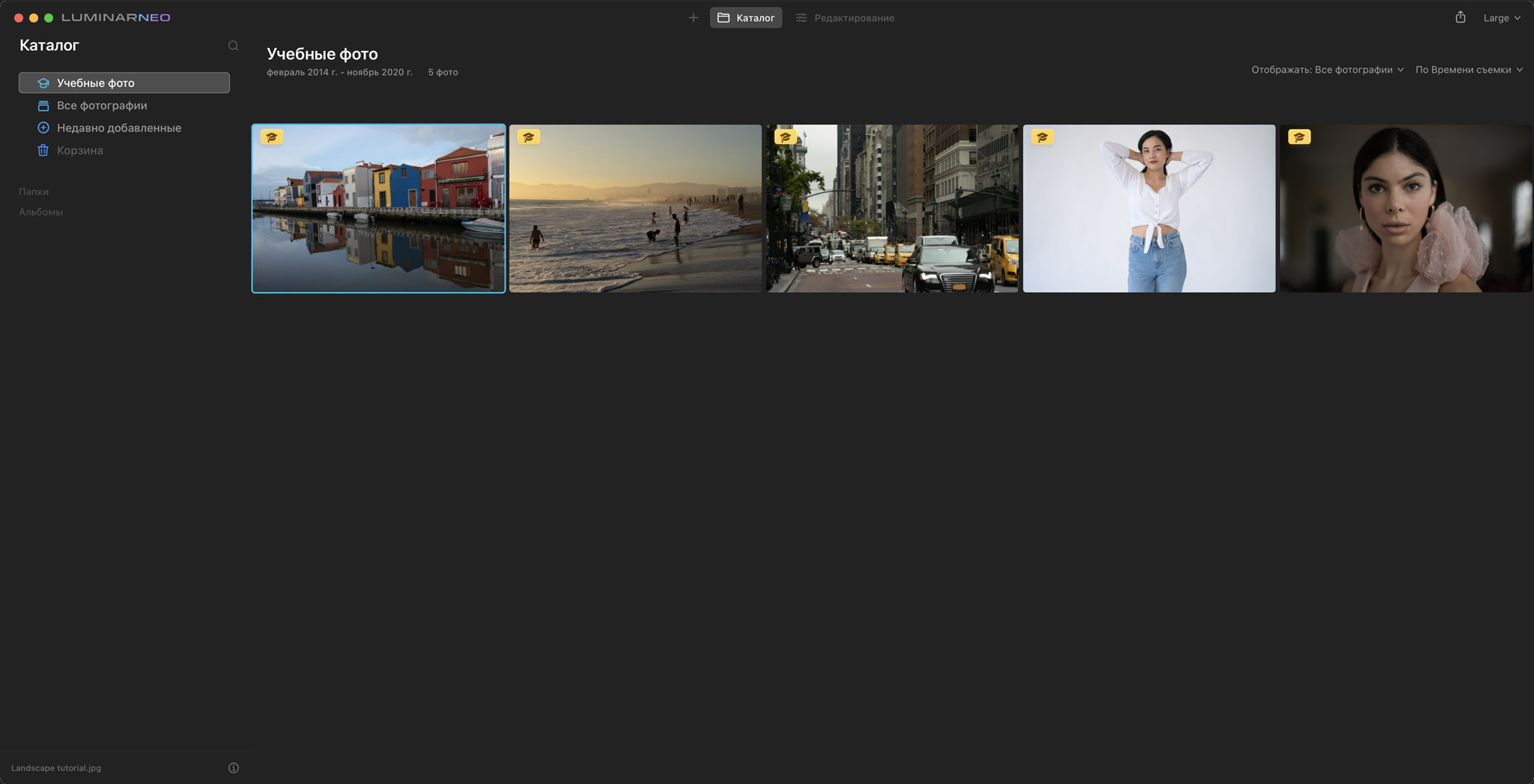Viewport: 1534px width, 784px height.
Task: Click the add photos plus icon in toolbar
Action: 694,17
